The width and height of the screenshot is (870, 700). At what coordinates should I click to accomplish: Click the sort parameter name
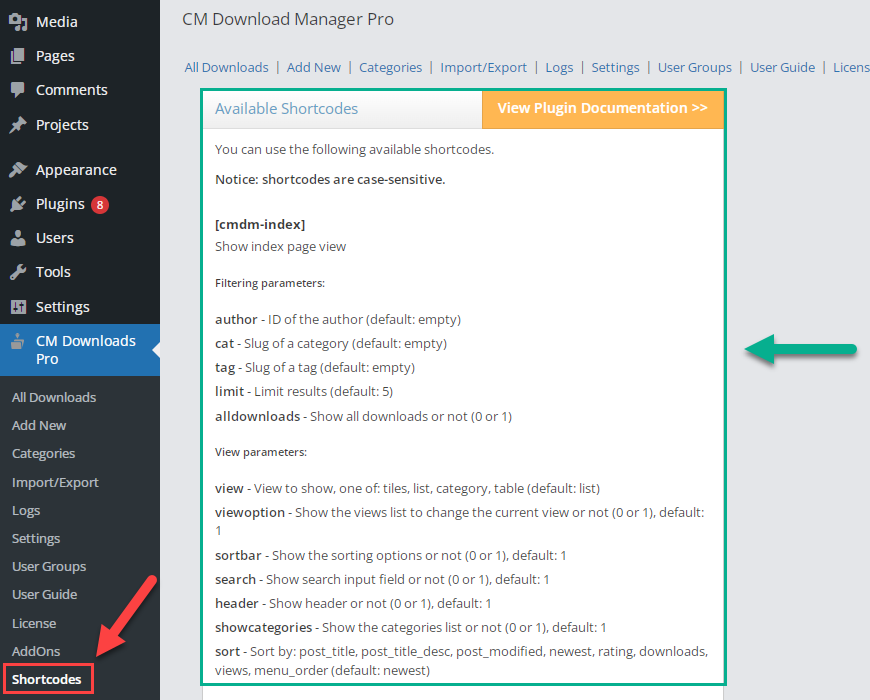click(227, 652)
